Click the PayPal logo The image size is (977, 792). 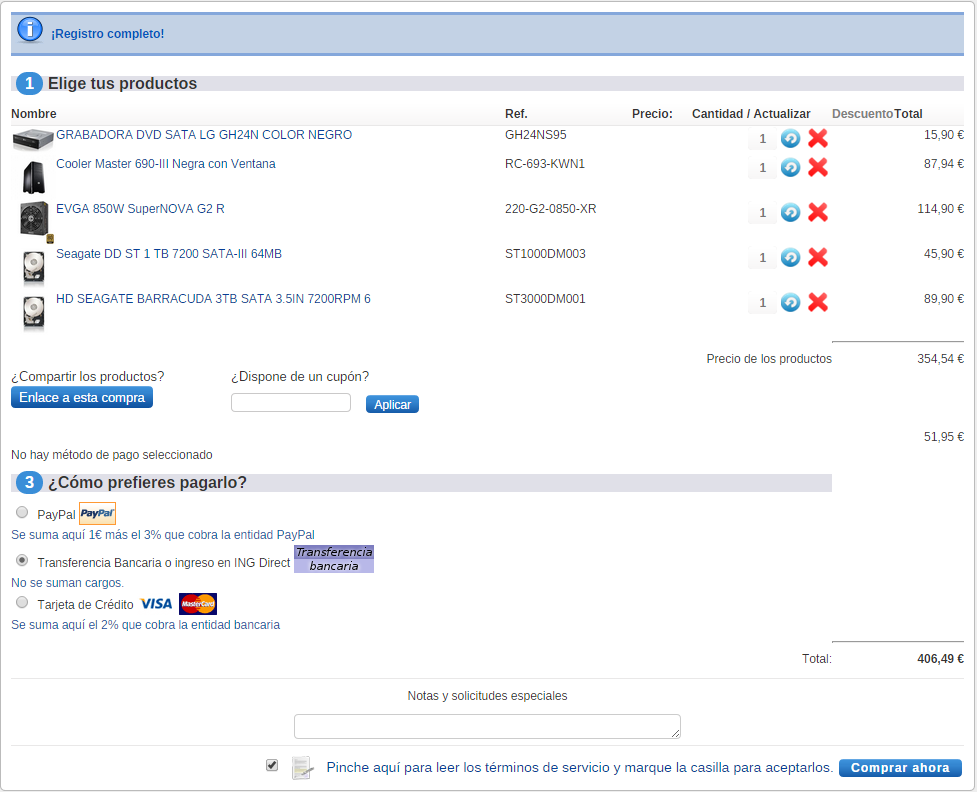tap(97, 513)
